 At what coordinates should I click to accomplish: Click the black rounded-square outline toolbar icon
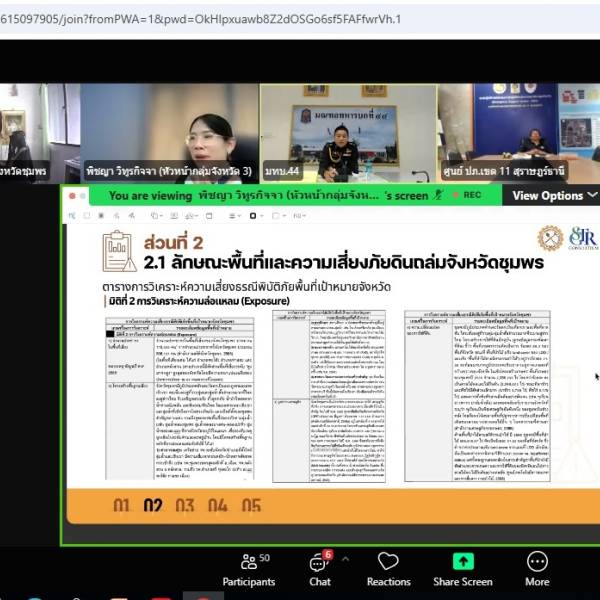pyautogui.click(x=253, y=216)
